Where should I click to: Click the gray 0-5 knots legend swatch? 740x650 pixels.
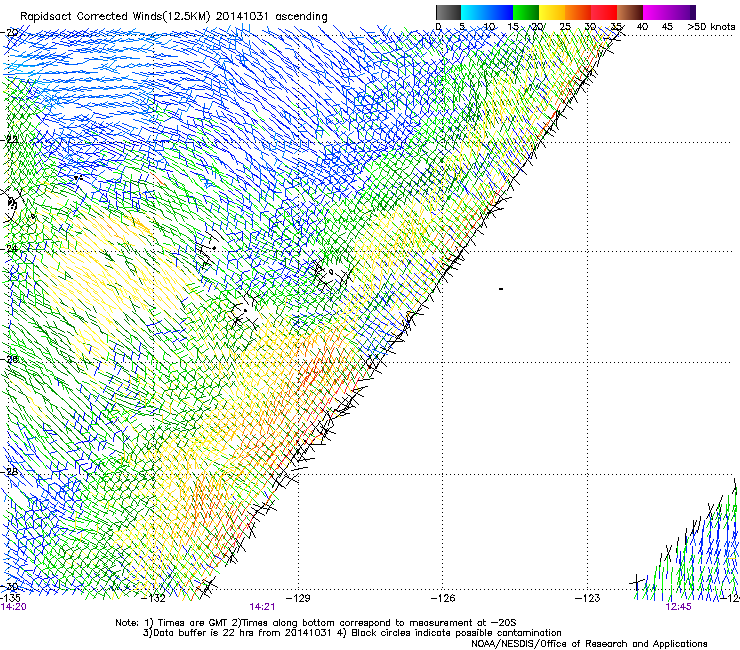coord(448,12)
